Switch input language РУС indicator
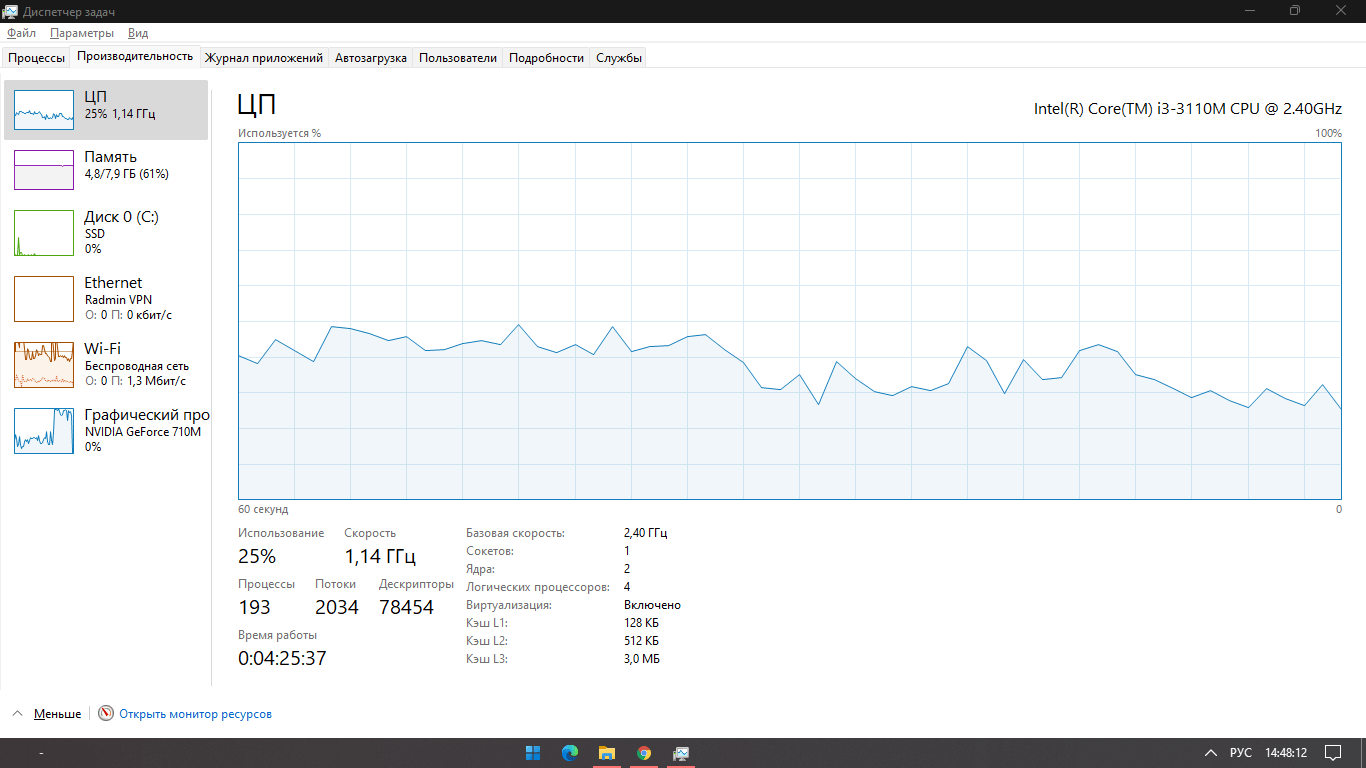This screenshot has height=768, width=1366. coord(1240,752)
